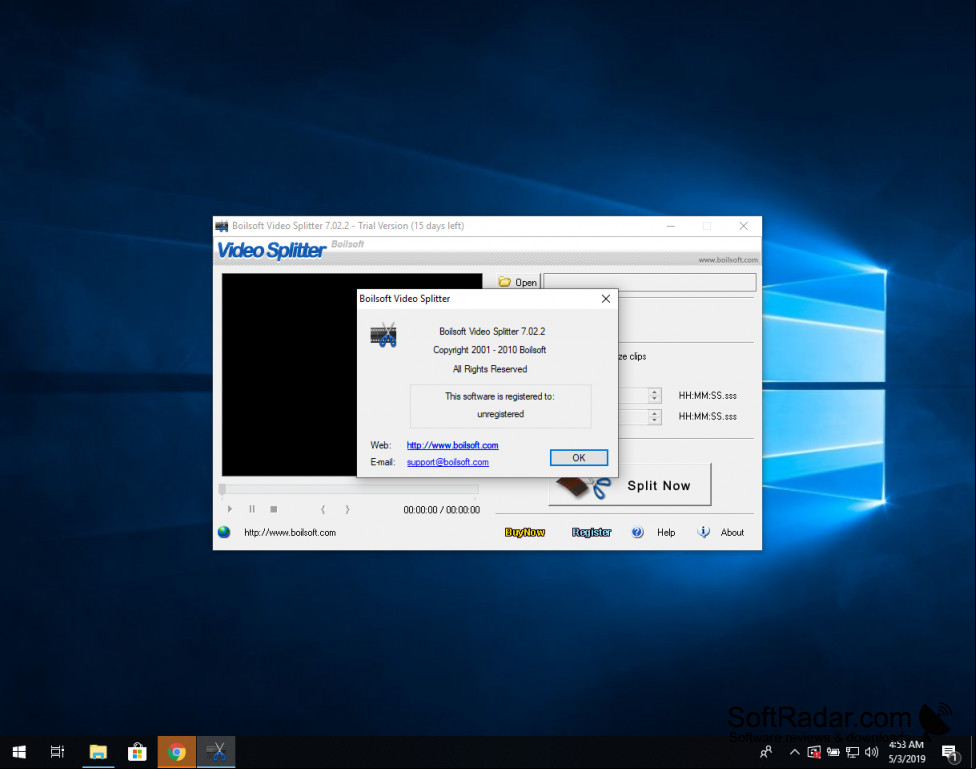Click the film-and-scissors icon in the About dialog
The image size is (976, 769).
(x=383, y=336)
